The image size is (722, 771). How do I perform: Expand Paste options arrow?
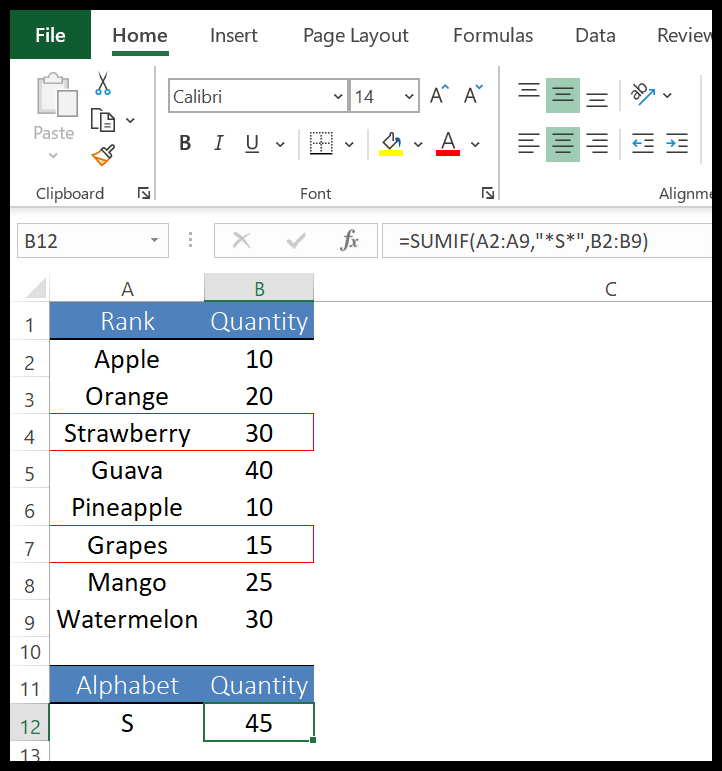(53, 155)
